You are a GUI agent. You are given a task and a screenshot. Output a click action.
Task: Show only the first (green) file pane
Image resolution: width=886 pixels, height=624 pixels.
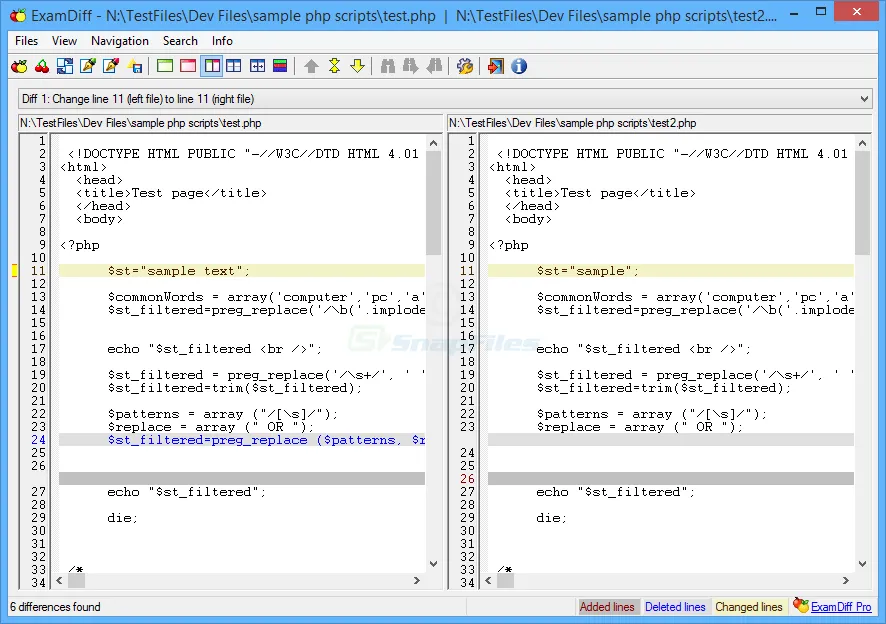165,66
